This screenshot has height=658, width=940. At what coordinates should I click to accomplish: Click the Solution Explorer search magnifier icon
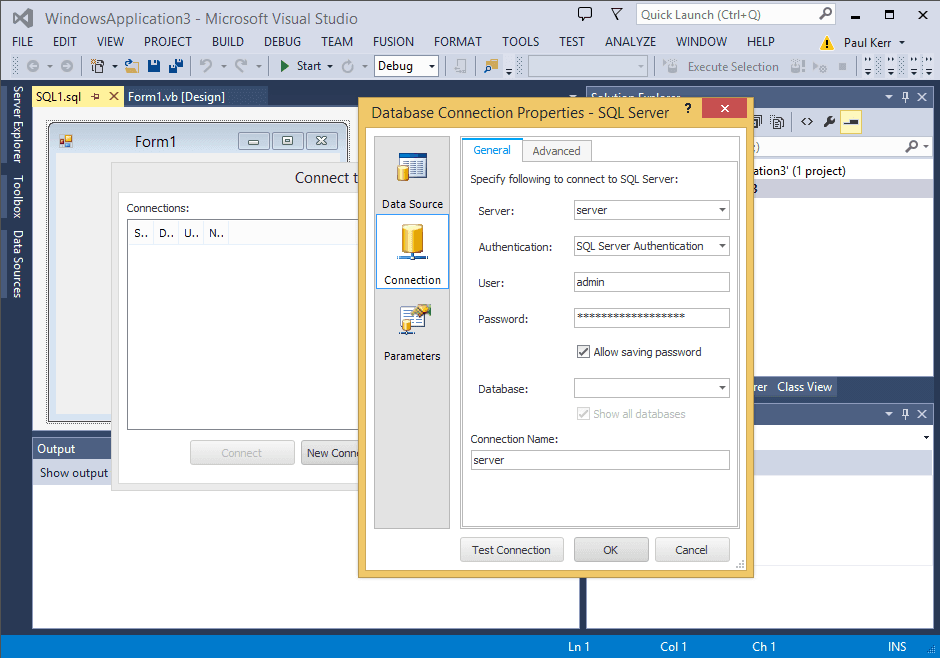point(911,146)
